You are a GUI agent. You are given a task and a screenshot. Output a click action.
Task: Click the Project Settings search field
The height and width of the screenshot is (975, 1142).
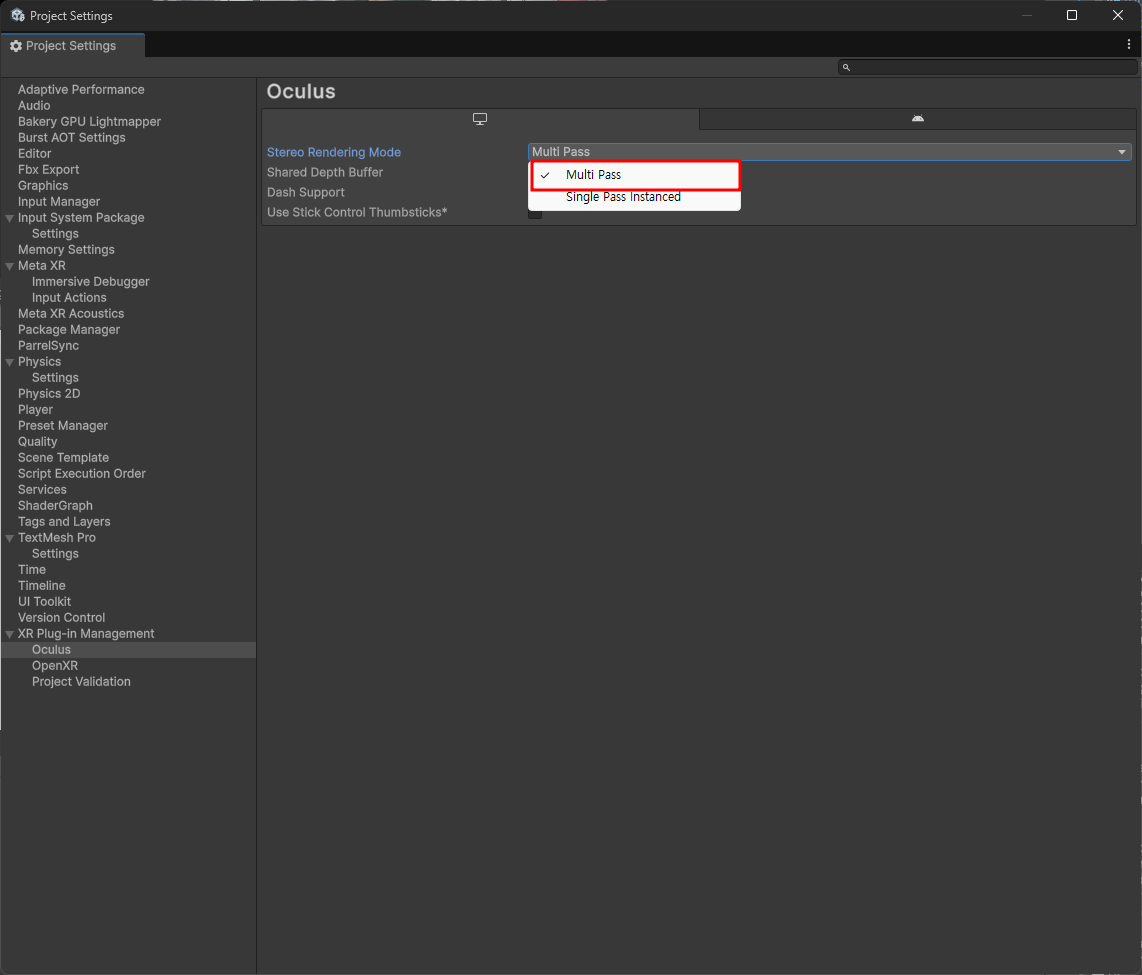coord(988,67)
